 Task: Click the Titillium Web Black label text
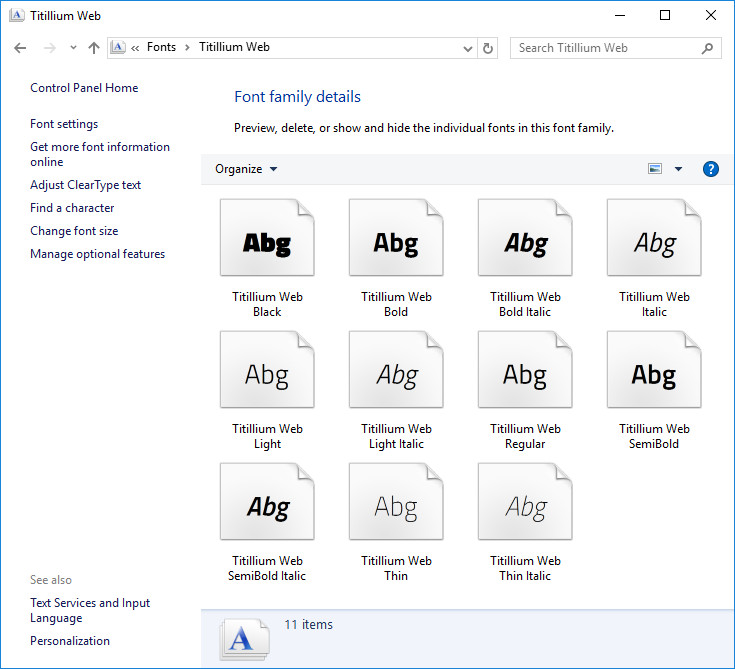pyautogui.click(x=267, y=304)
